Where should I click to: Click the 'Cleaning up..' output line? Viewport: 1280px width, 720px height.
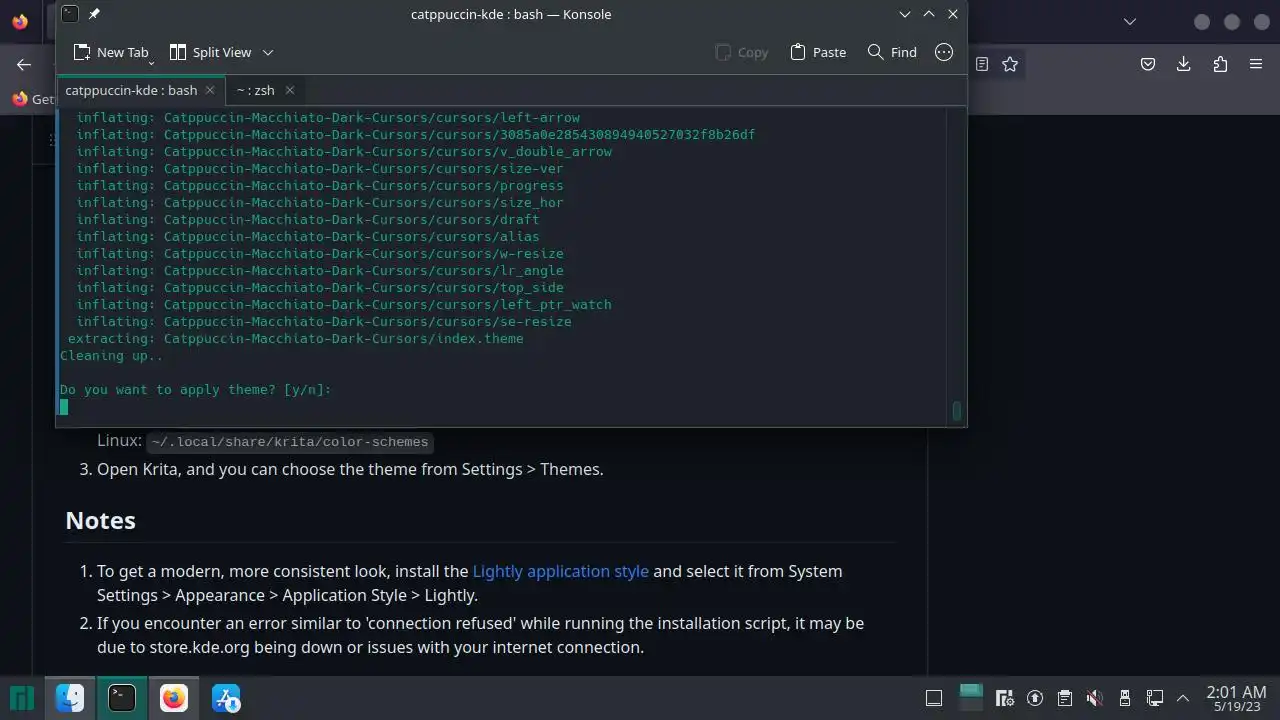(111, 355)
